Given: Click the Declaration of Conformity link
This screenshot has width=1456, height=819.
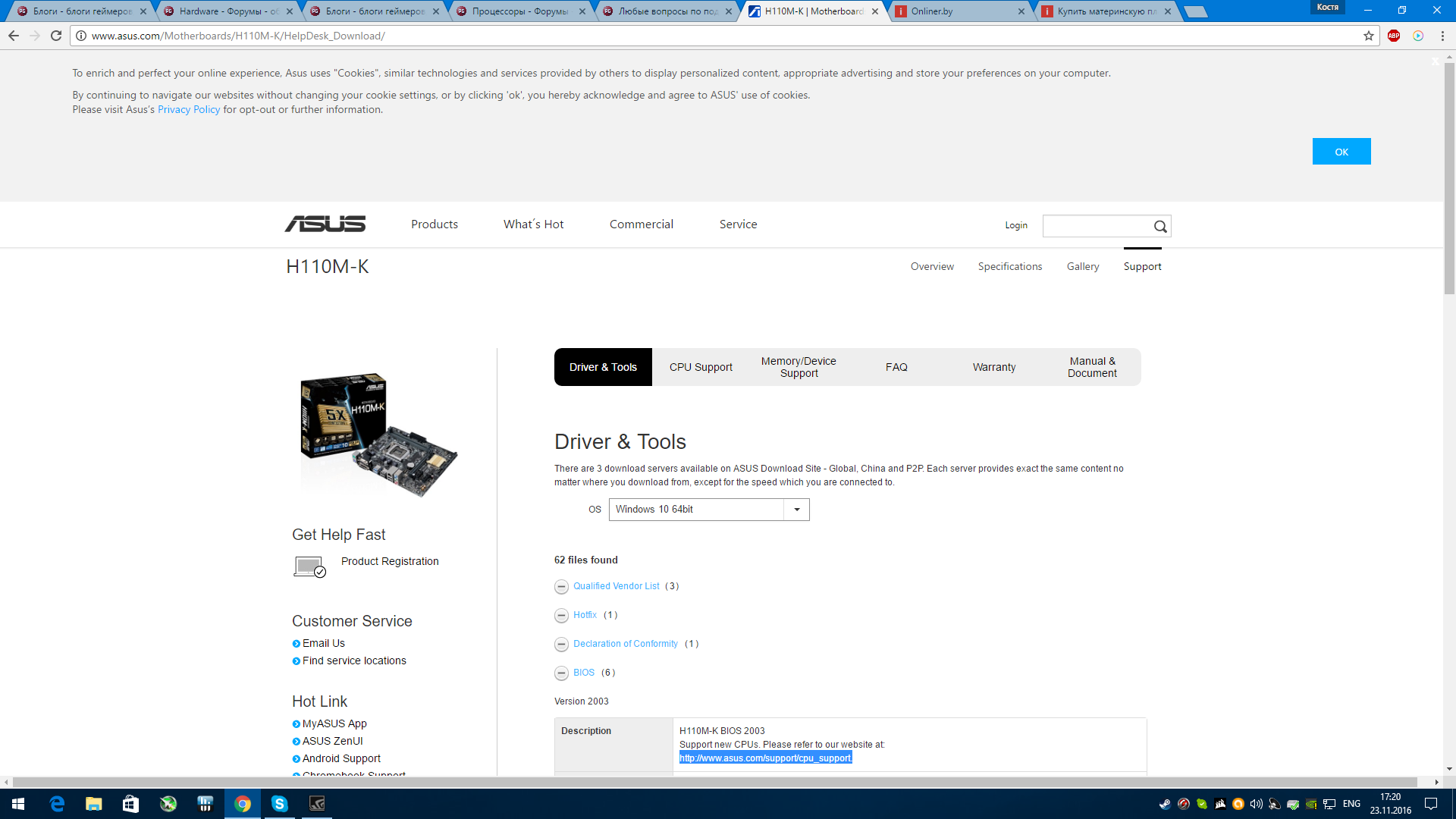Looking at the screenshot, I should click(x=626, y=644).
